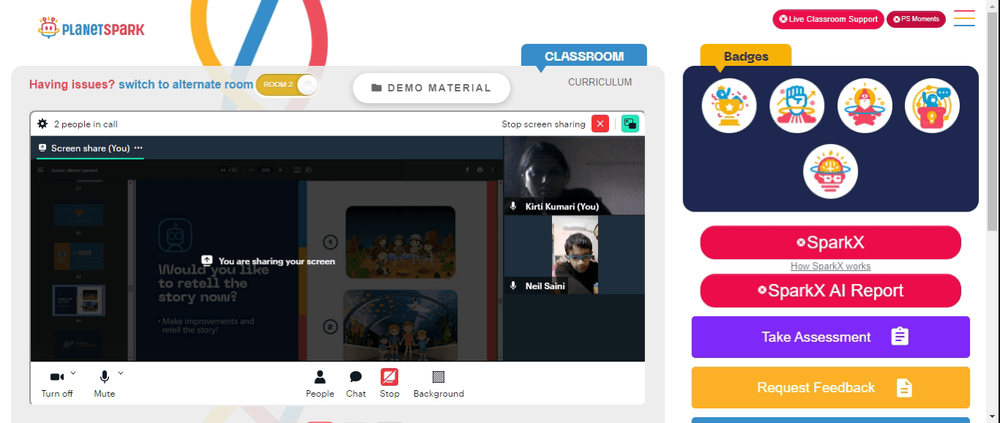
Task: Click the raised fist badge
Action: pyautogui.click(x=797, y=106)
